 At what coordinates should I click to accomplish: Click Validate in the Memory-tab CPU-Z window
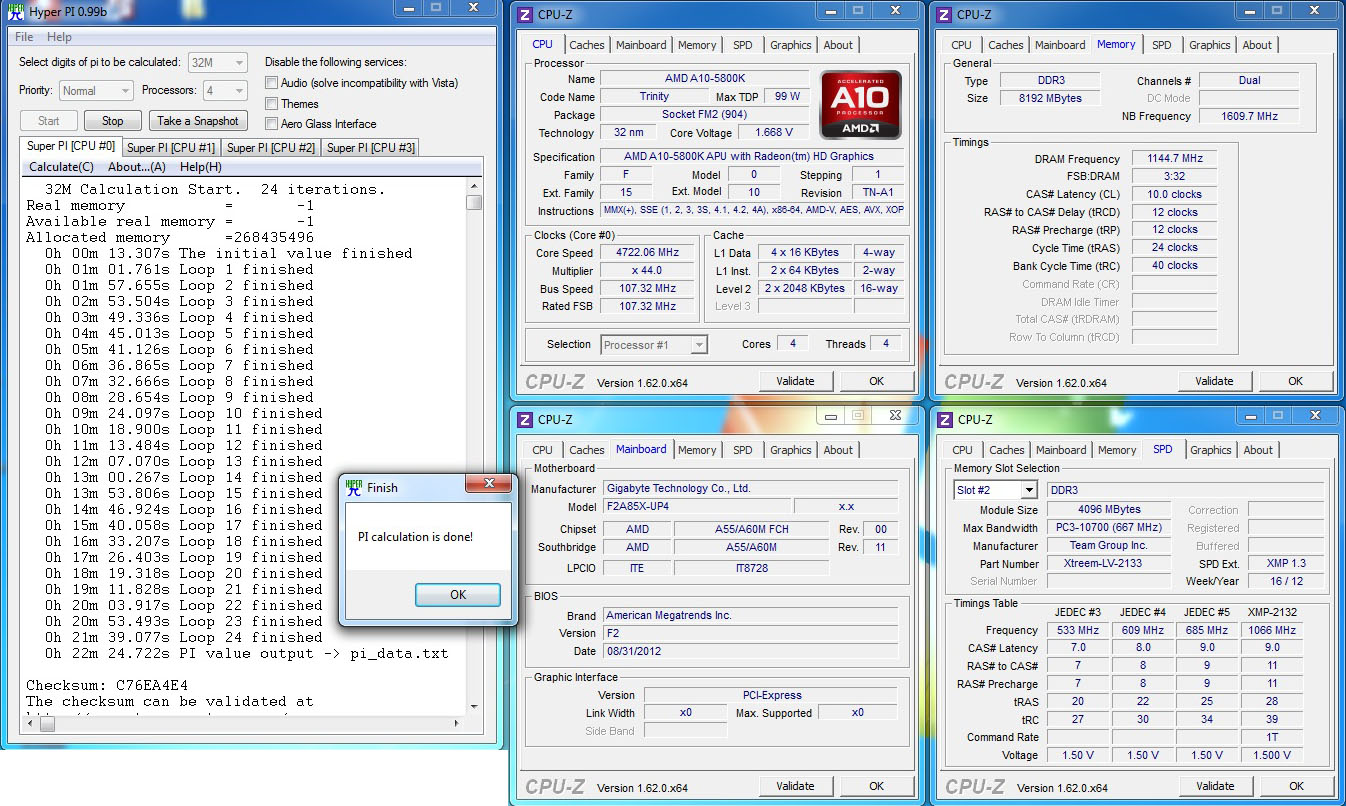1214,381
